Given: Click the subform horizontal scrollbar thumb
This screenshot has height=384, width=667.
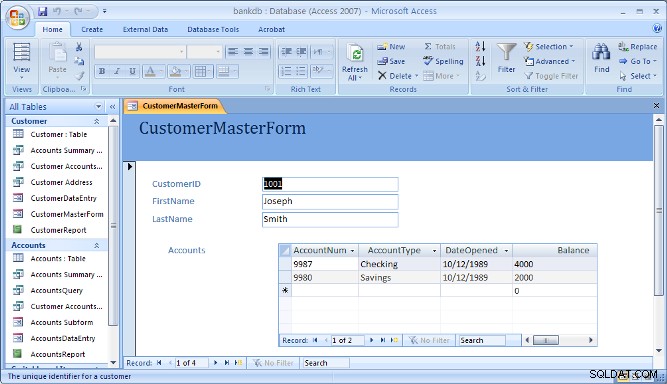Looking at the screenshot, I should pos(546,340).
